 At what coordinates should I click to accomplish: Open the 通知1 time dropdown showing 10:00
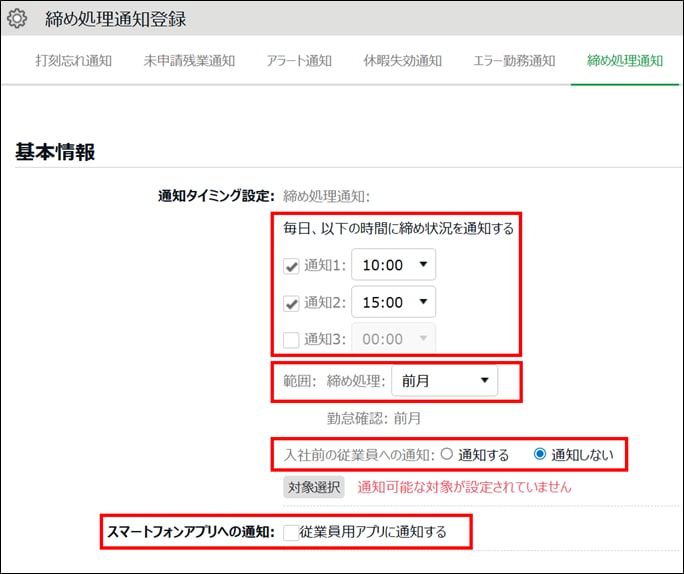point(393,265)
